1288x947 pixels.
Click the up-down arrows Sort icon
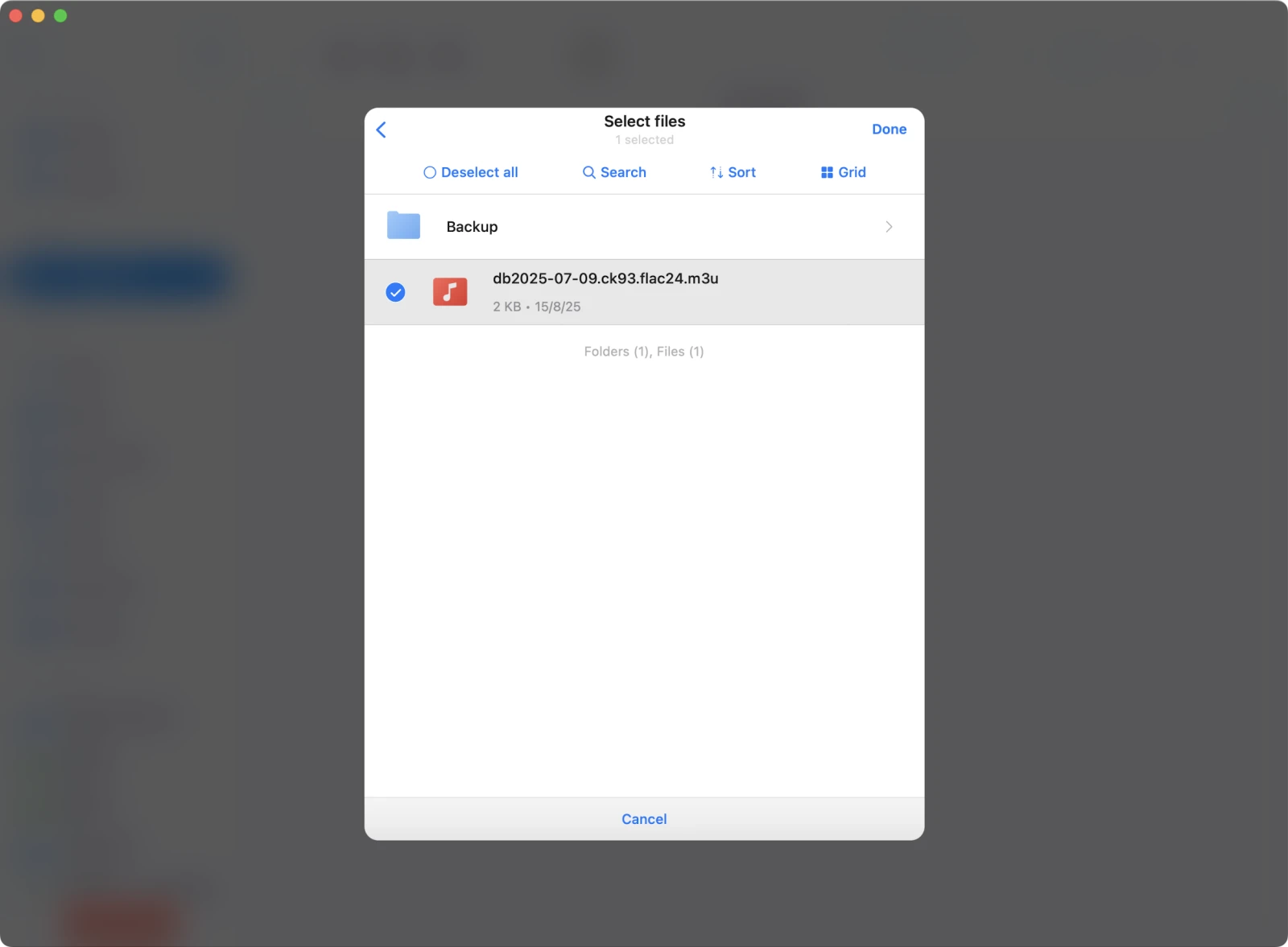(x=716, y=172)
